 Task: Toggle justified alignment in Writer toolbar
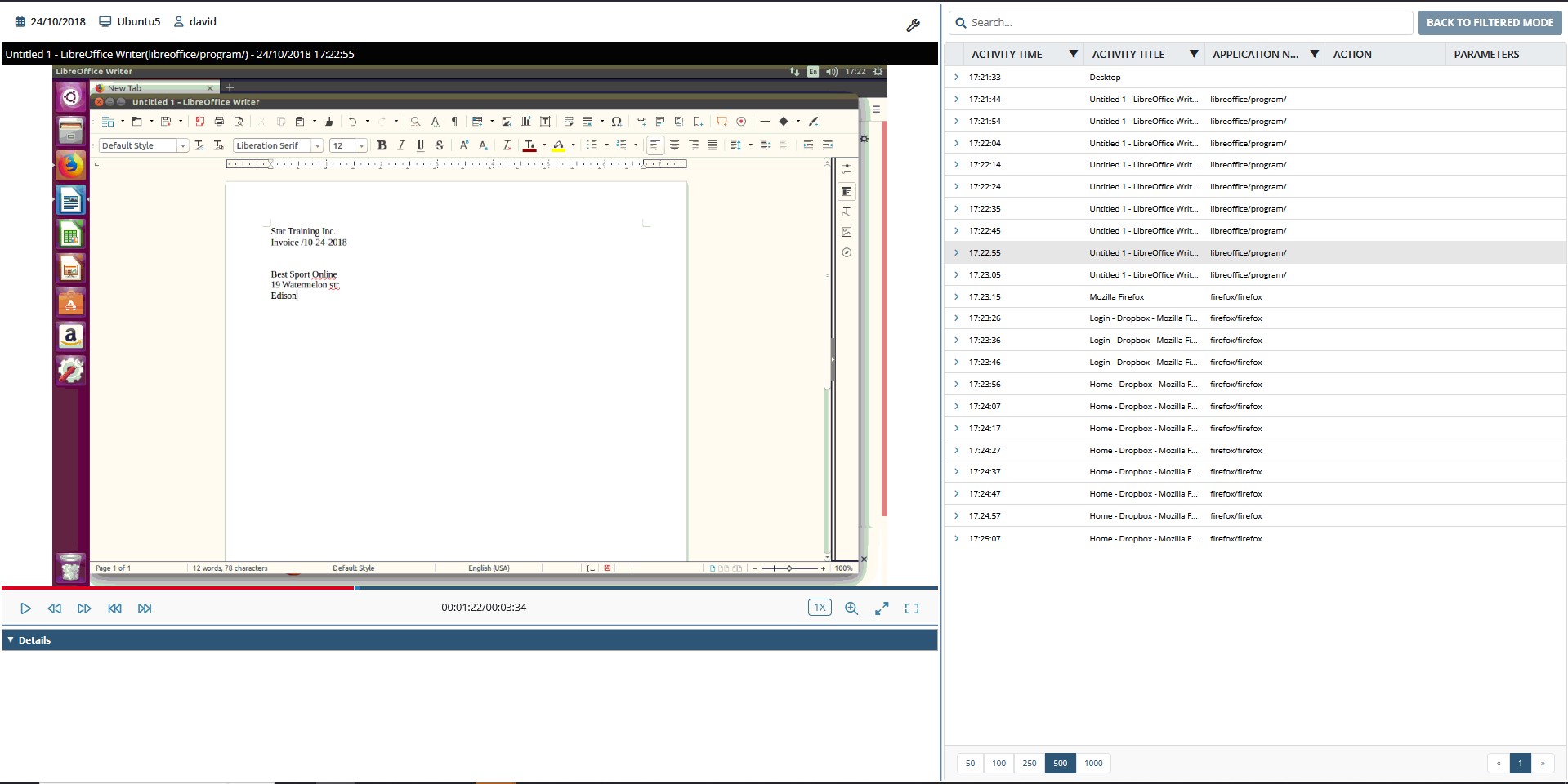[713, 145]
